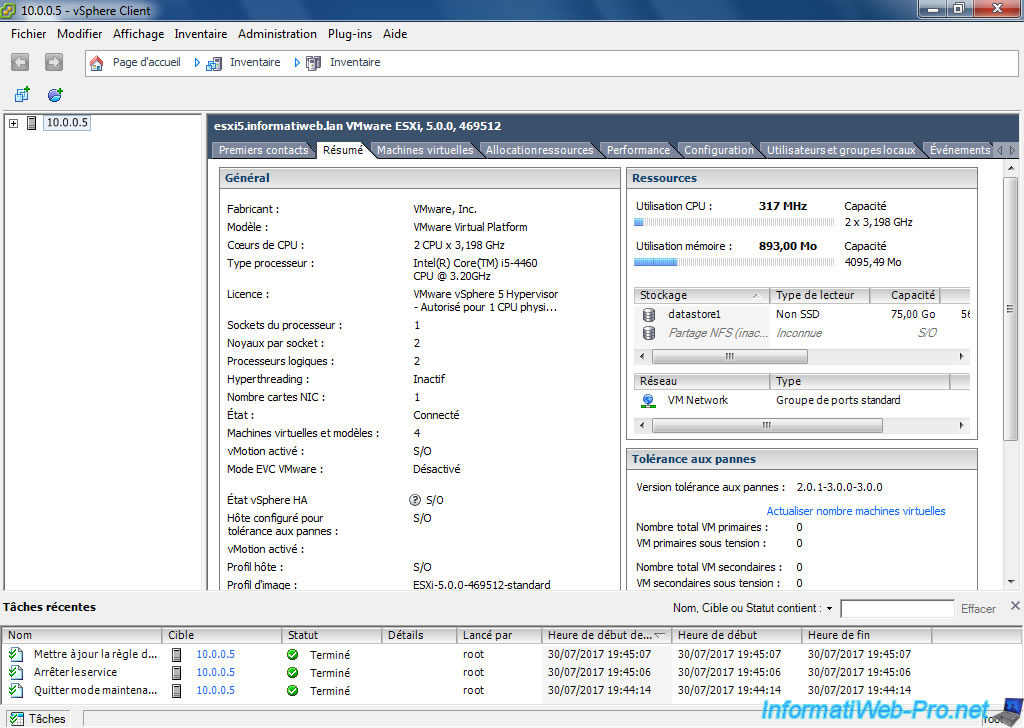Screen dimensions: 1024x728
Task: Switch to the Premiers contacts tab
Action: point(263,150)
